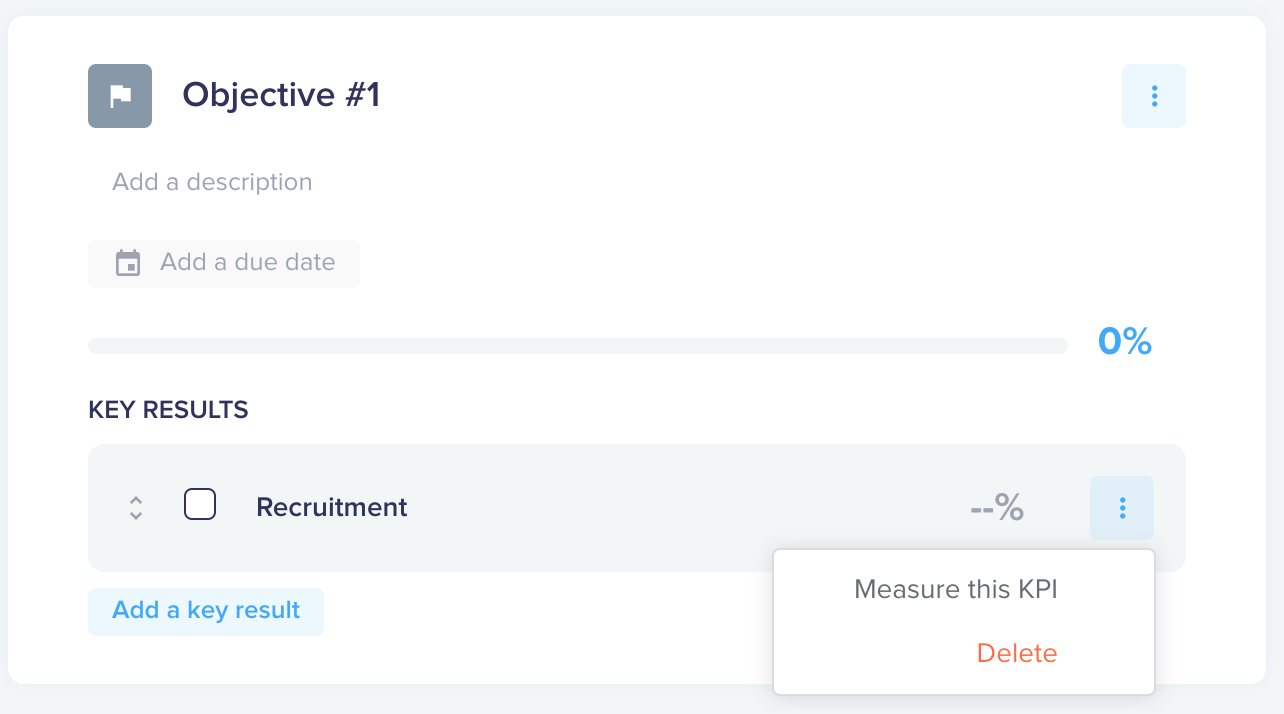This screenshot has height=714, width=1284.
Task: Choose Measure this KPI from the popup menu
Action: pos(956,589)
